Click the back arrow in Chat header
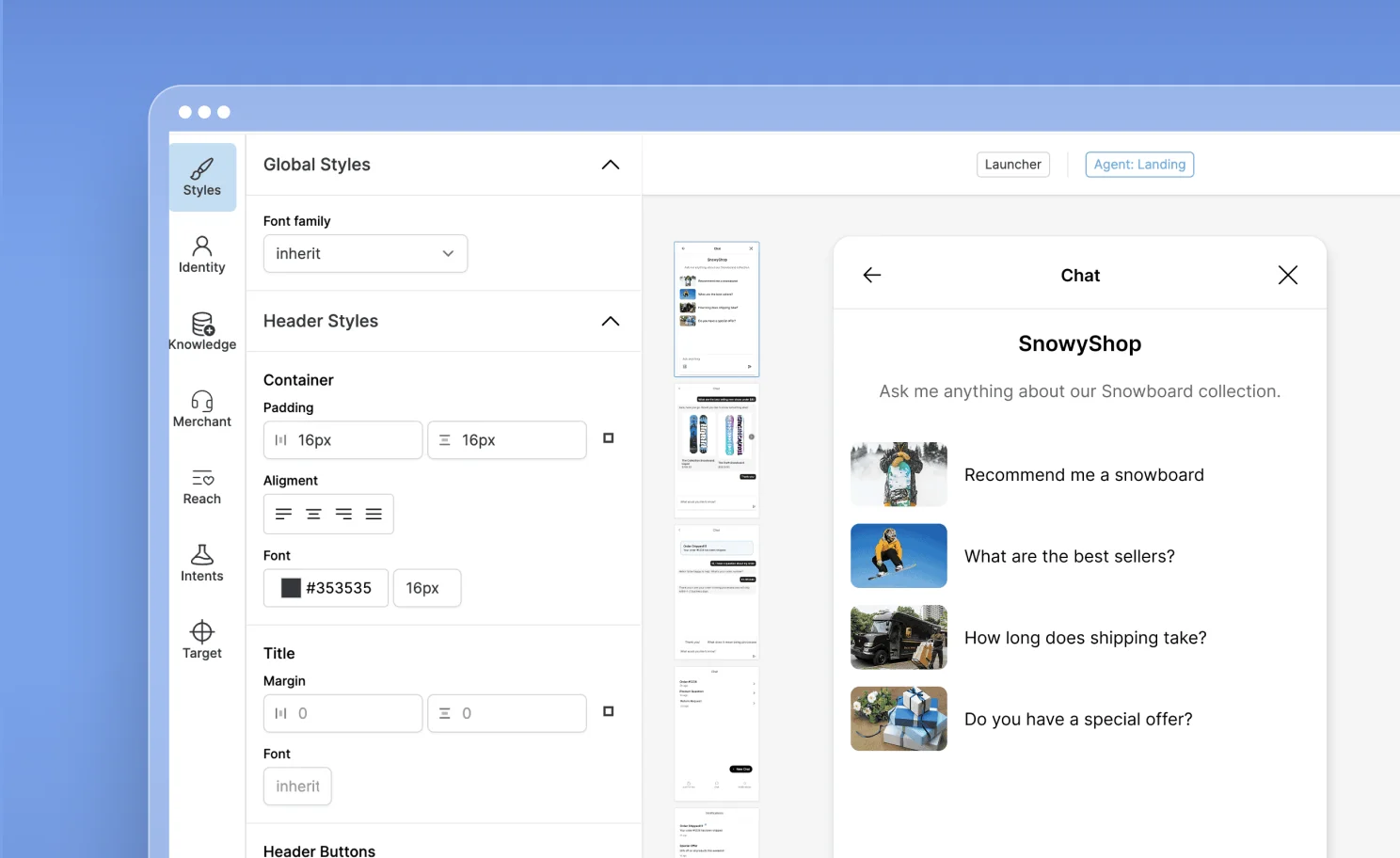Image resolution: width=1400 pixels, height=858 pixels. click(872, 275)
